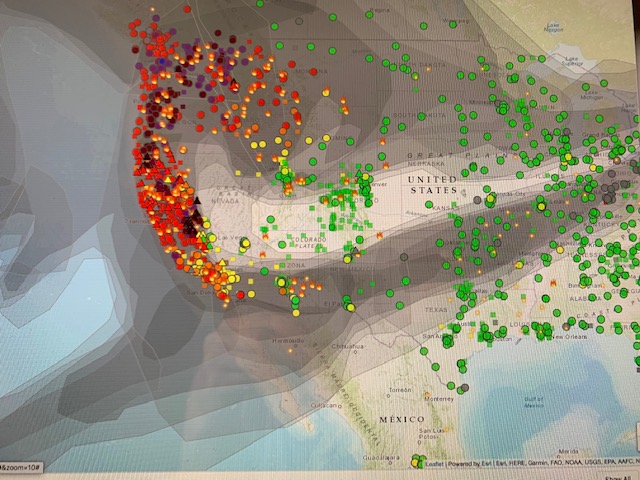The image size is (640, 480).
Task: Select the gray marker left of Kansas City
Action: (478, 200)
